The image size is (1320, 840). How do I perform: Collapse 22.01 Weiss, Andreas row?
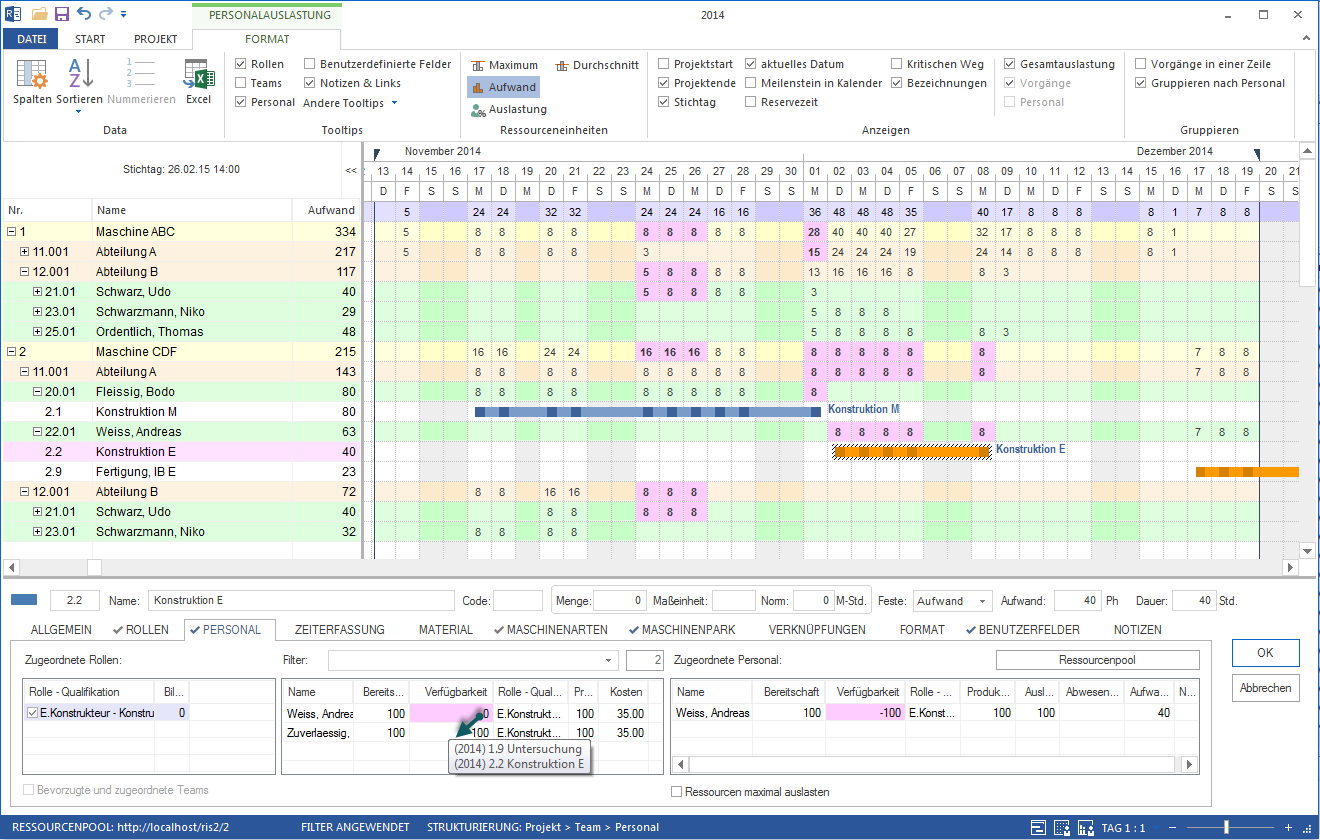tap(37, 432)
